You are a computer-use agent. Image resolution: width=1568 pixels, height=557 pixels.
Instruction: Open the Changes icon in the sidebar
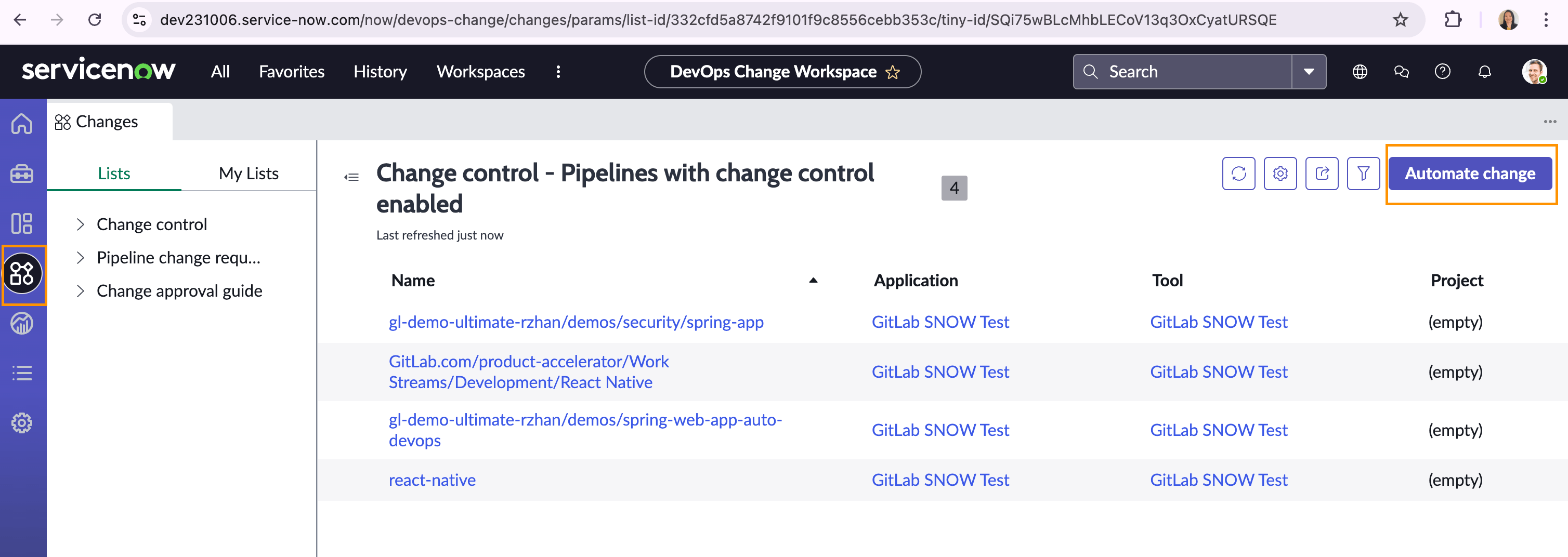[x=23, y=275]
